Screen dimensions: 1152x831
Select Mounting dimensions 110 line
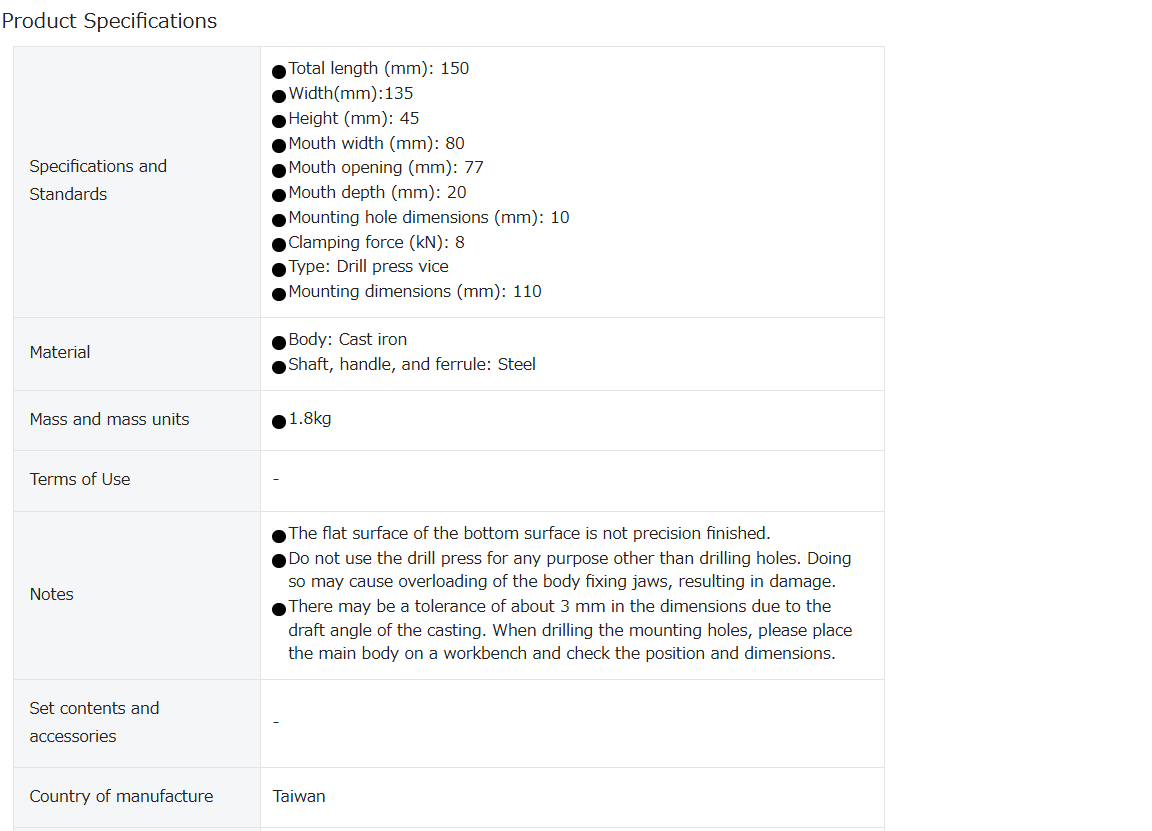(414, 292)
